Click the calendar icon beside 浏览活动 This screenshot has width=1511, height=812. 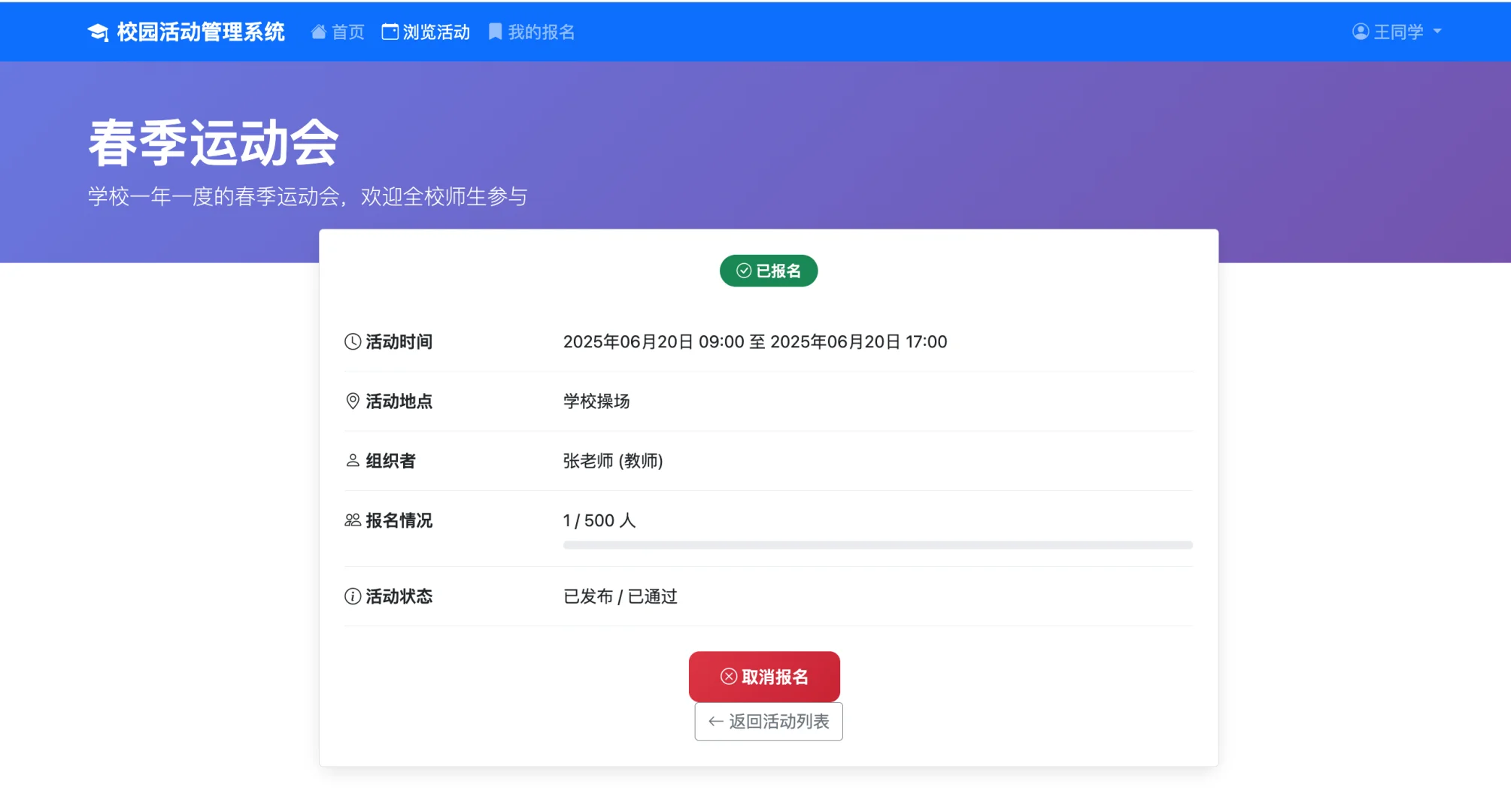[x=389, y=32]
